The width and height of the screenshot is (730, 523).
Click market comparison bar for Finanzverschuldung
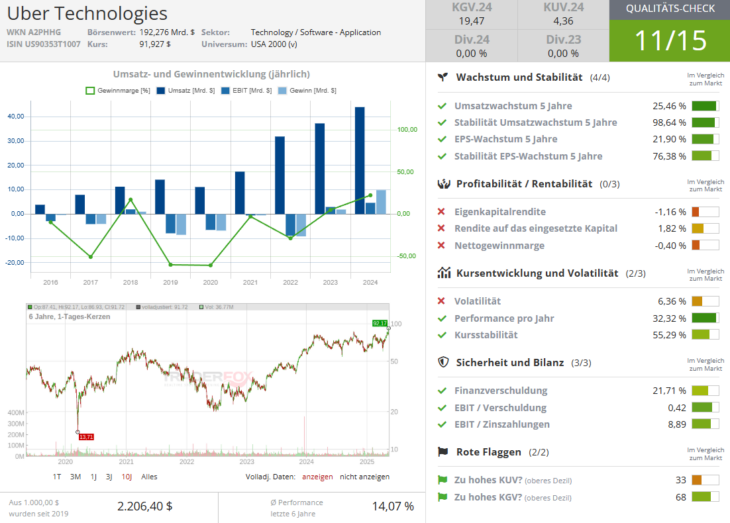click(x=705, y=390)
